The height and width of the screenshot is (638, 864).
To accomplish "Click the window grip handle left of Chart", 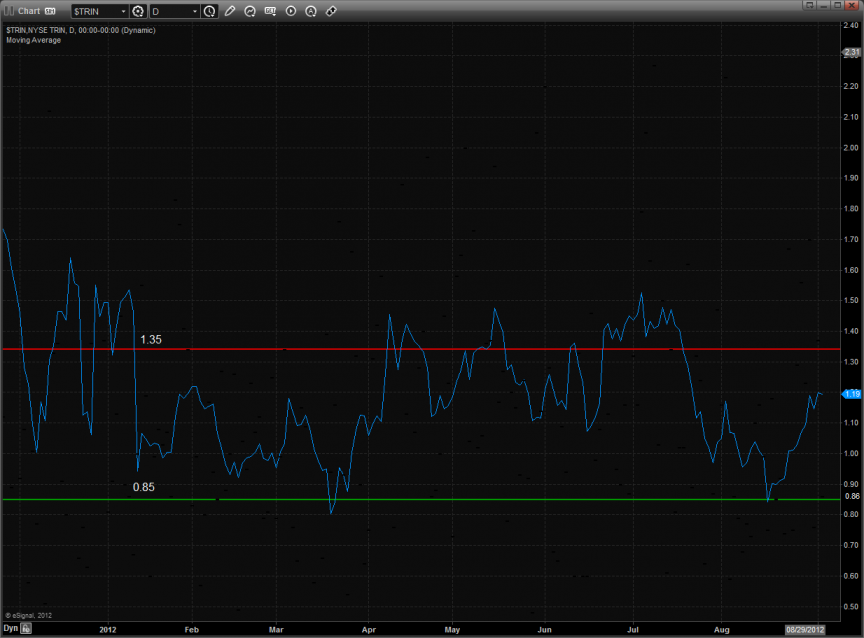I will coord(7,11).
